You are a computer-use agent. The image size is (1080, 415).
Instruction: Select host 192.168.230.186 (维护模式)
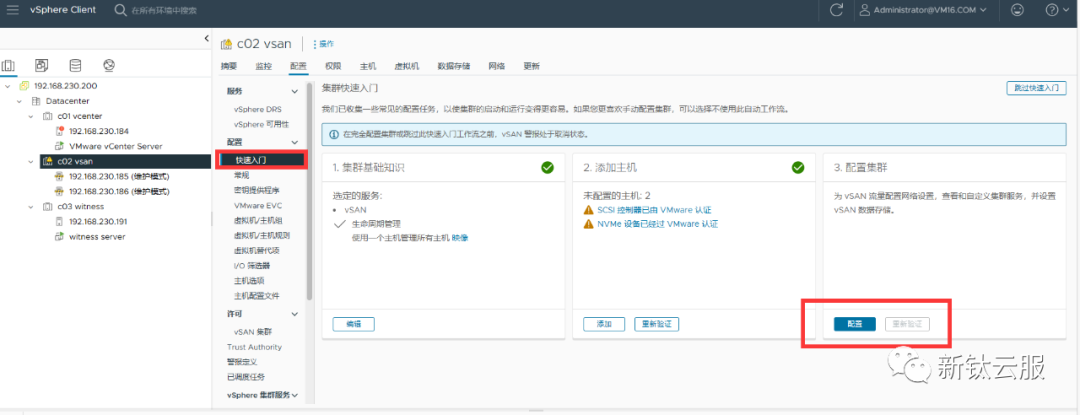click(118, 191)
